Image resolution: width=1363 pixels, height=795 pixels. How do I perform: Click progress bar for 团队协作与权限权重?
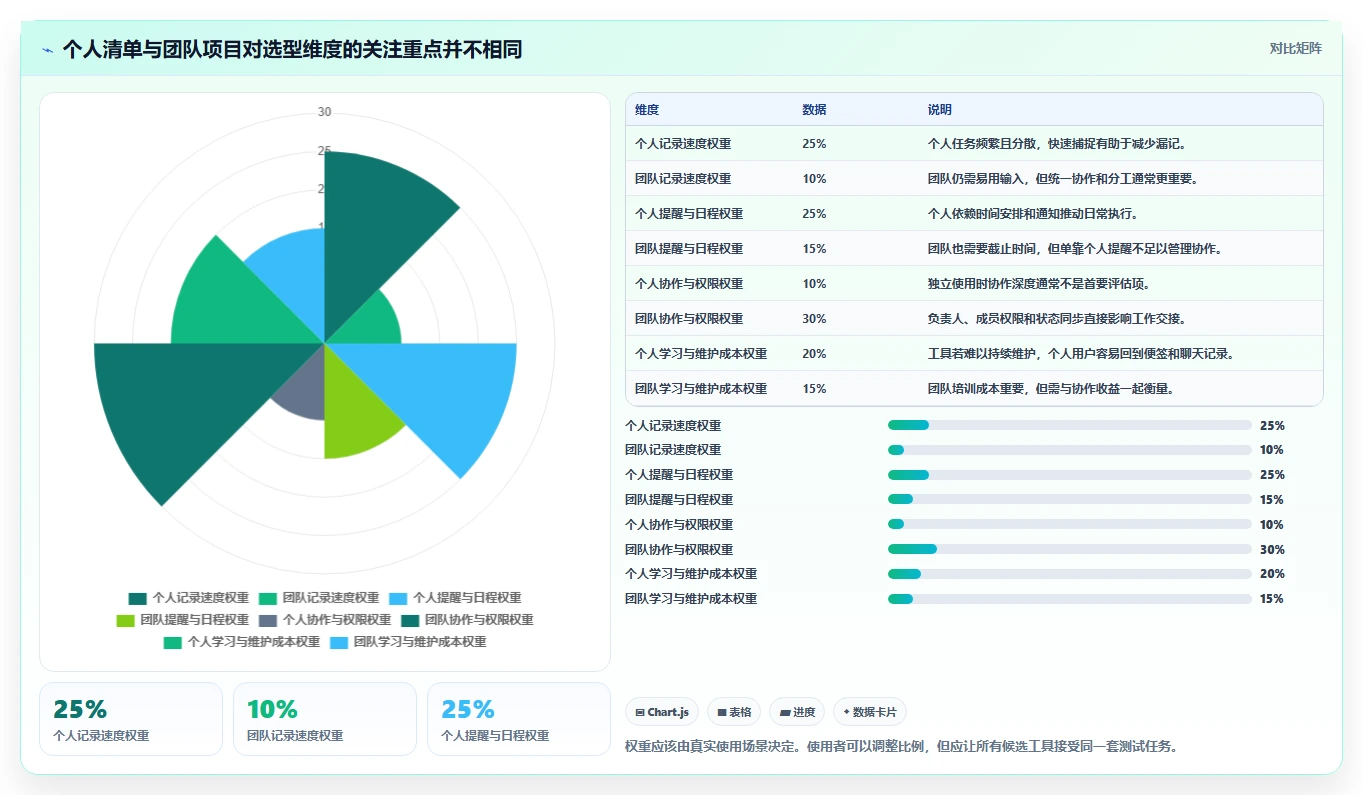pos(1069,549)
